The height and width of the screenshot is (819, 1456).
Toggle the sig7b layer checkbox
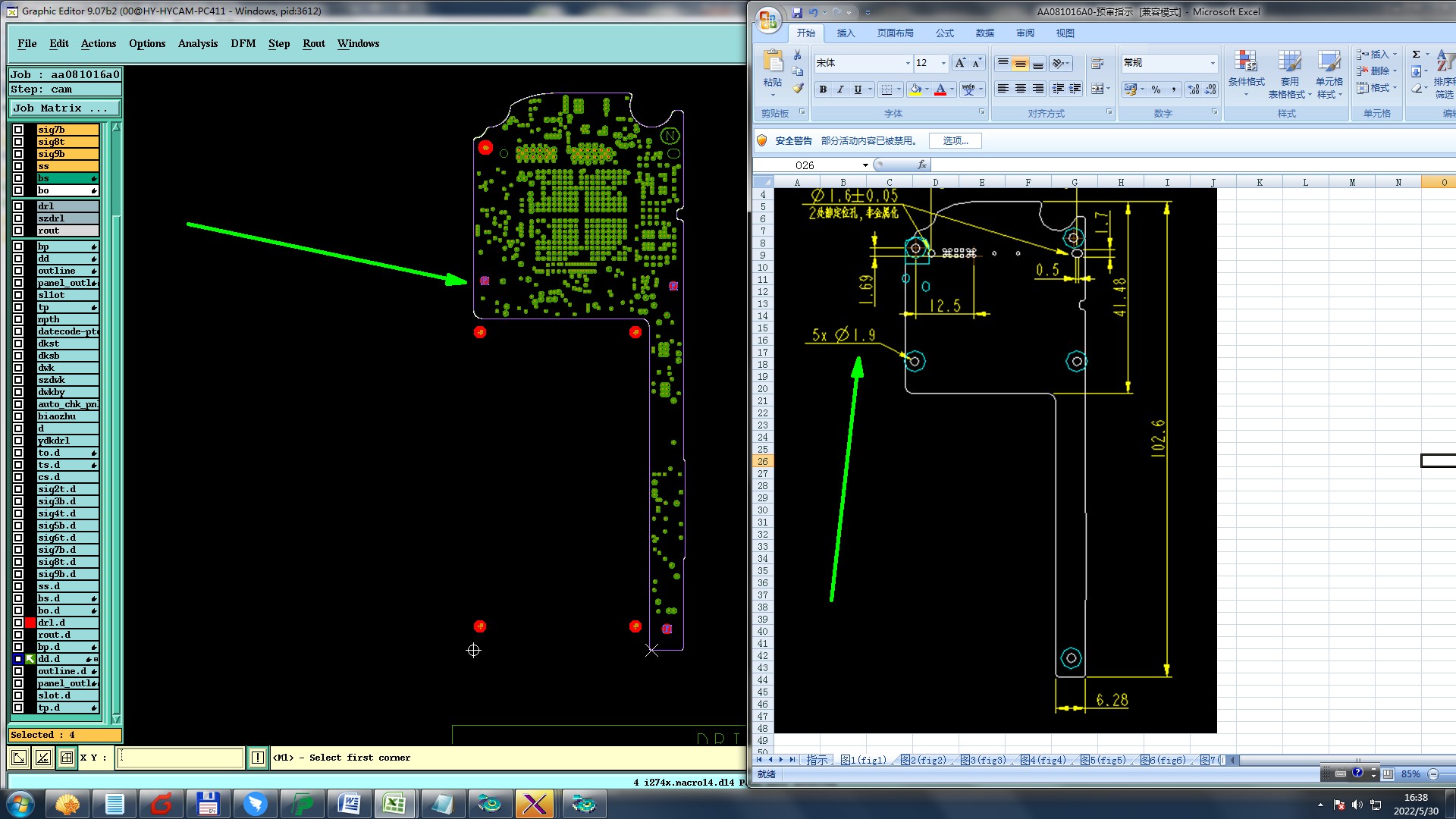[x=18, y=130]
